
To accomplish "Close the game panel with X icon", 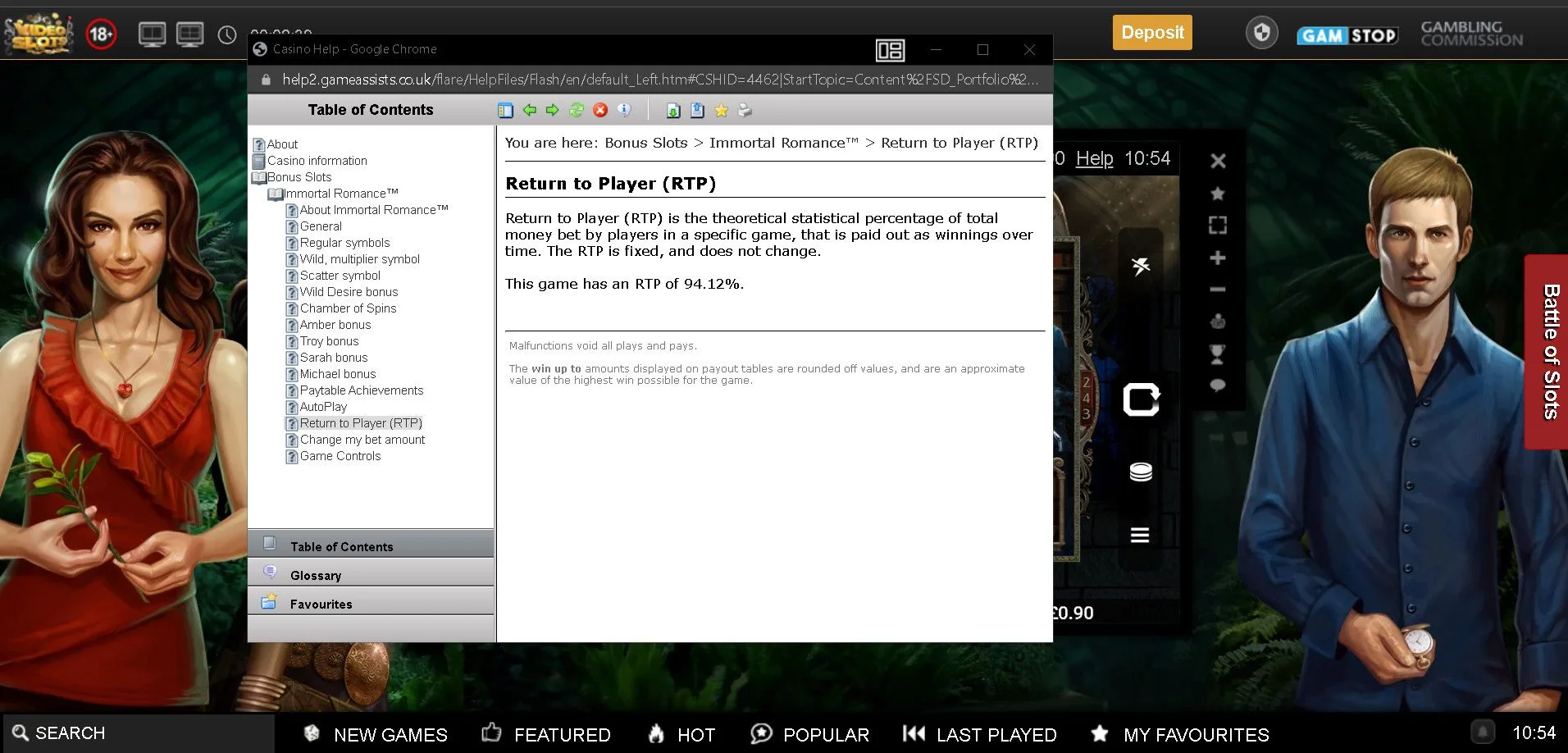I will 1219,161.
